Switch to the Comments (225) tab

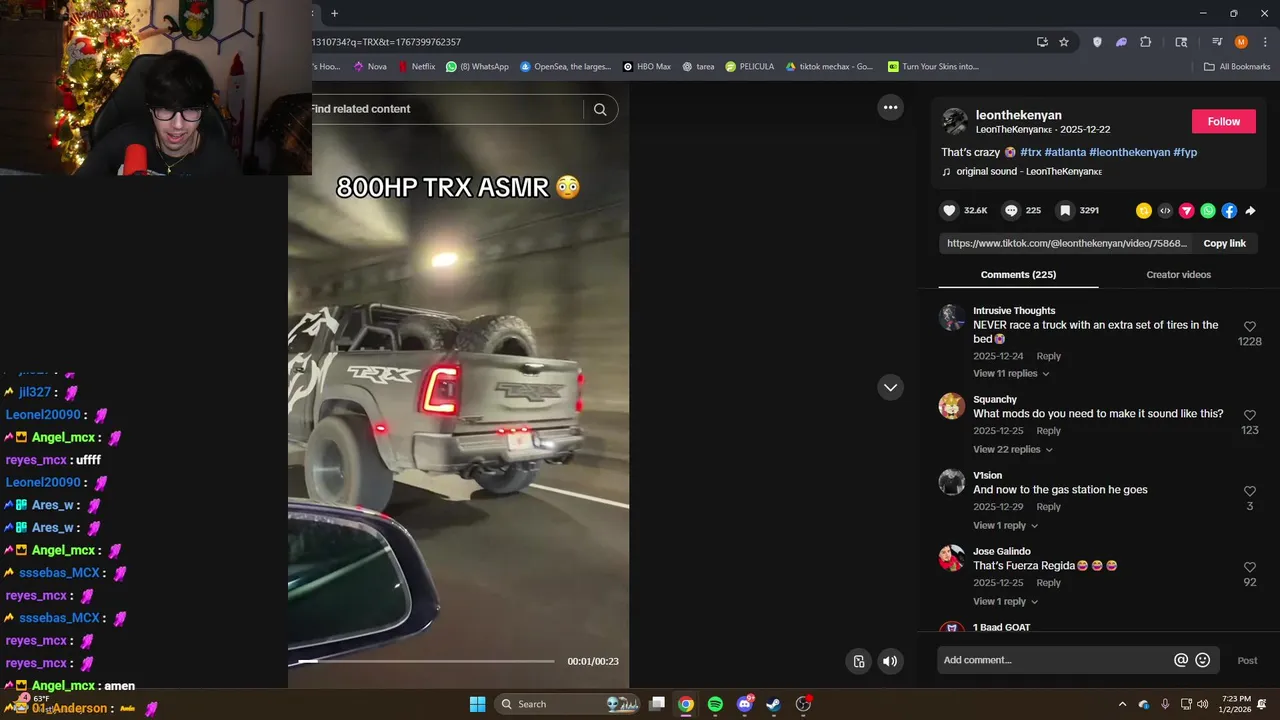coord(1018,275)
